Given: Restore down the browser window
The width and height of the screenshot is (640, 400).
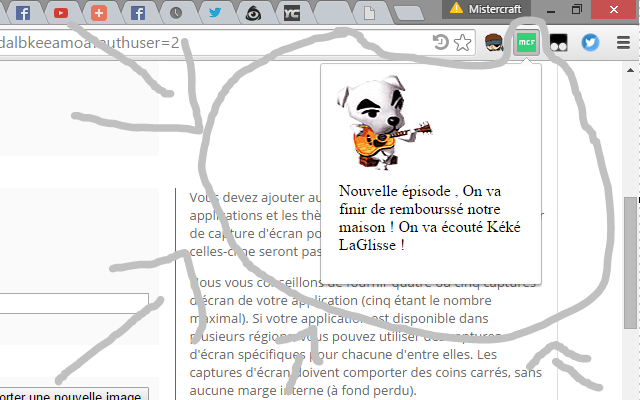Looking at the screenshot, I should (576, 9).
